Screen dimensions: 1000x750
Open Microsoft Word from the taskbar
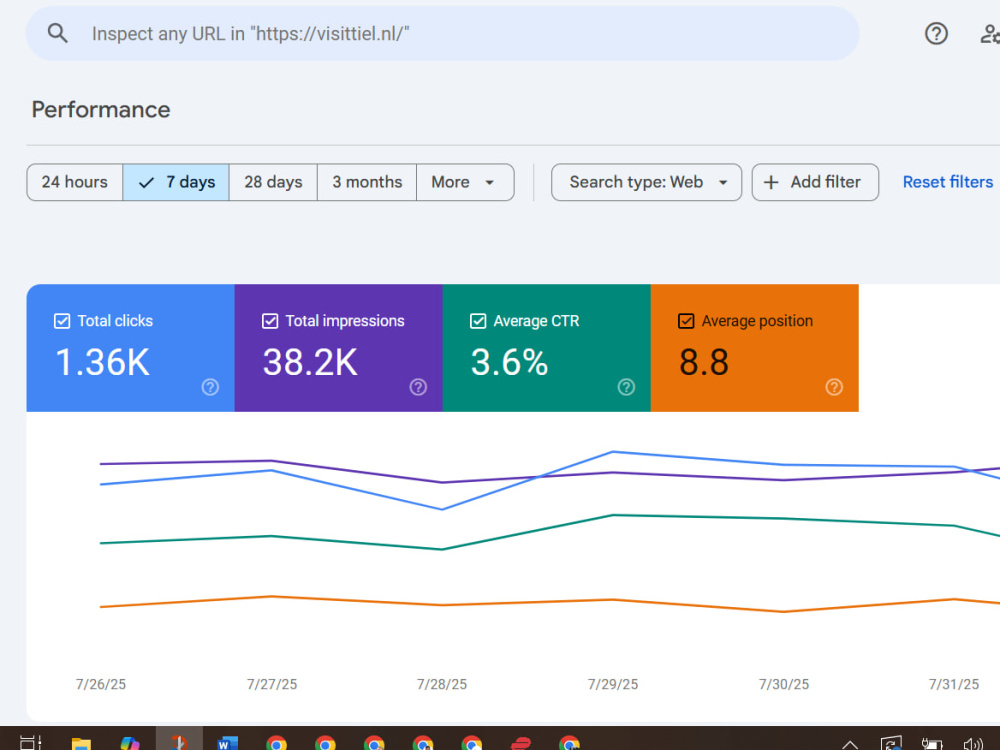[x=228, y=744]
